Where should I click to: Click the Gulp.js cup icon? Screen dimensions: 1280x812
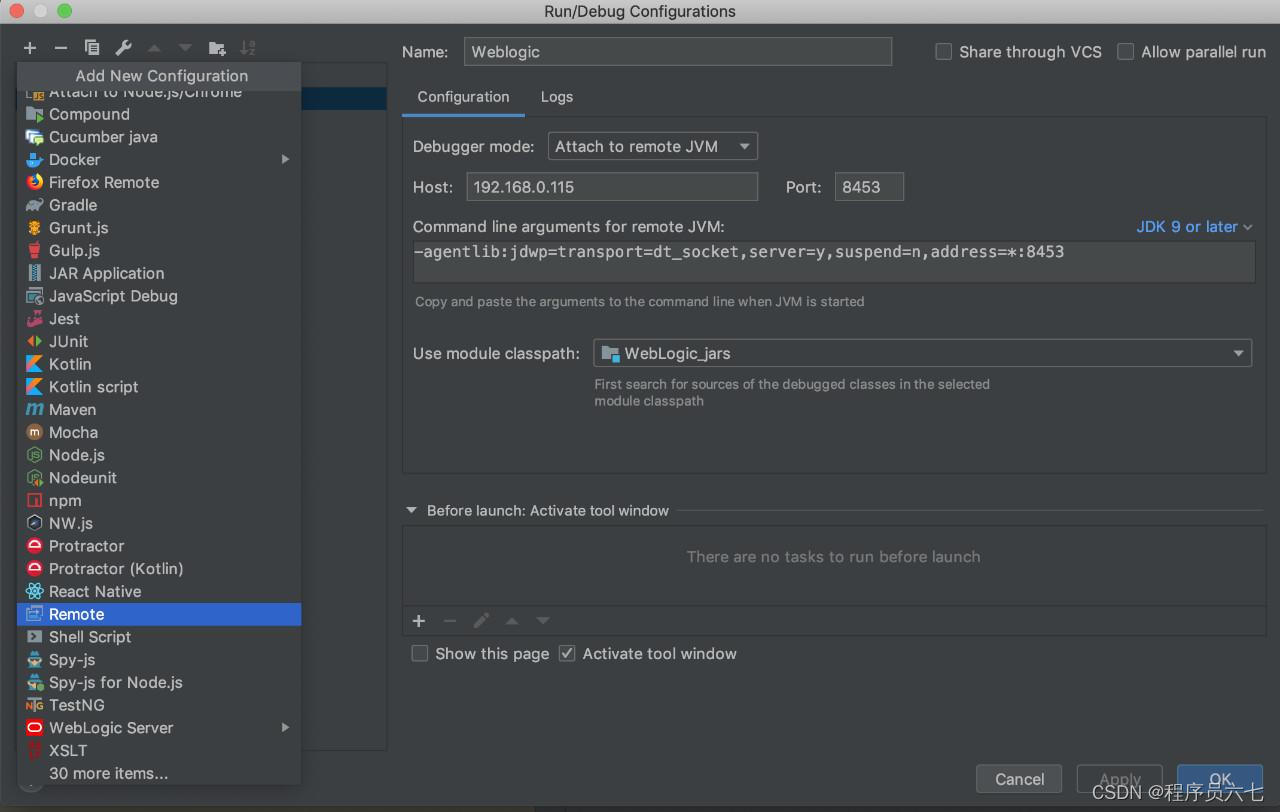click(35, 251)
